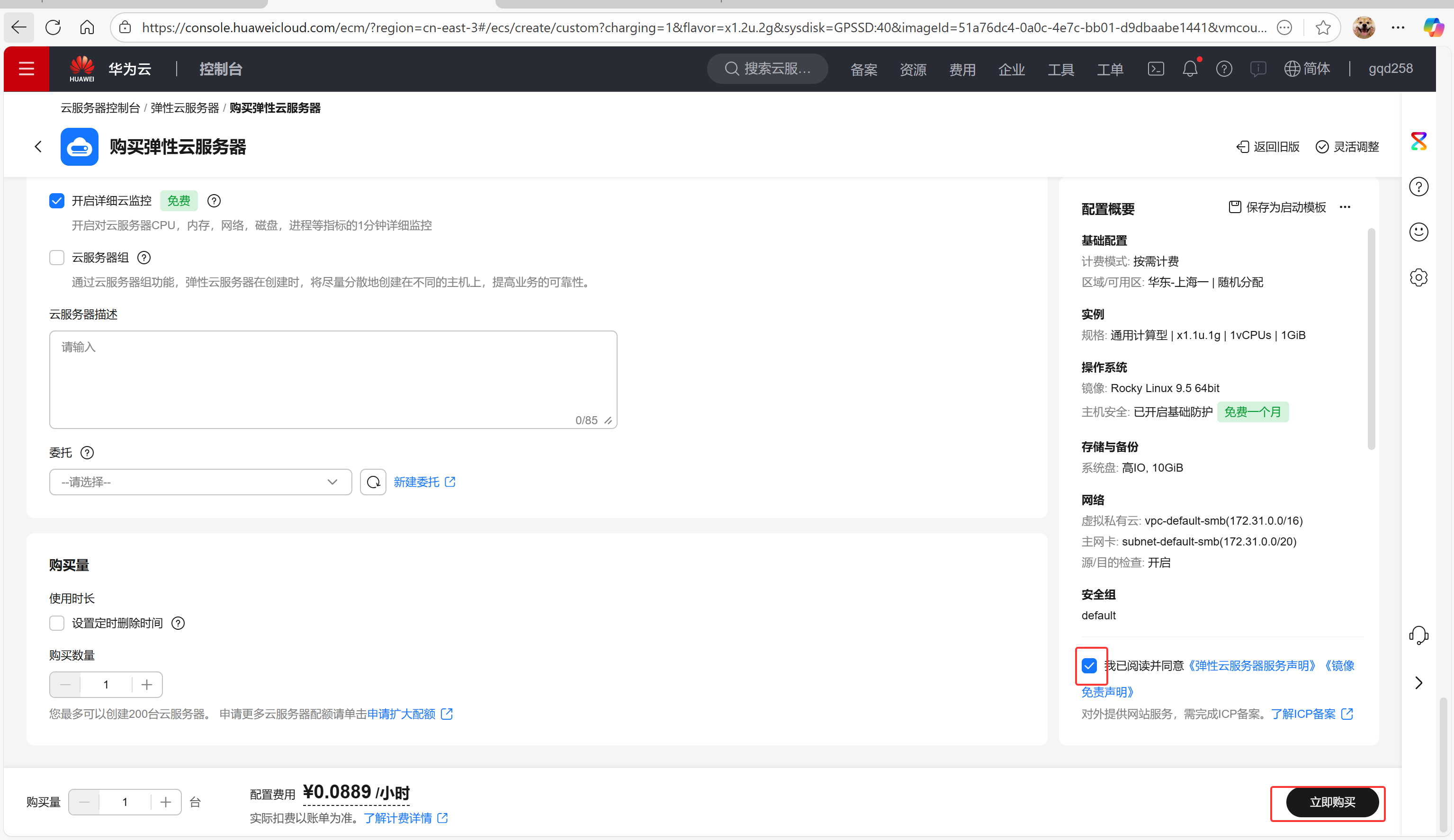Open 了解ICP备案 link

pyautogui.click(x=1311, y=714)
